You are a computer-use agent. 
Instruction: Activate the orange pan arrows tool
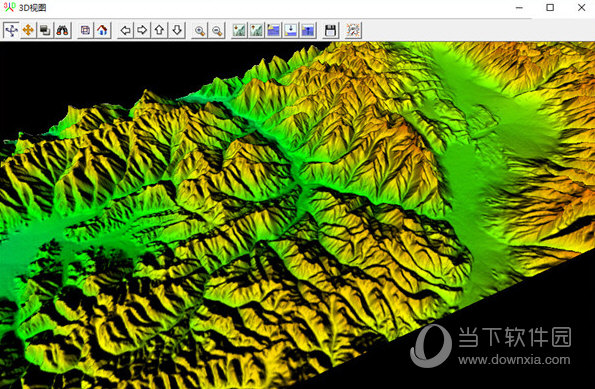28,30
